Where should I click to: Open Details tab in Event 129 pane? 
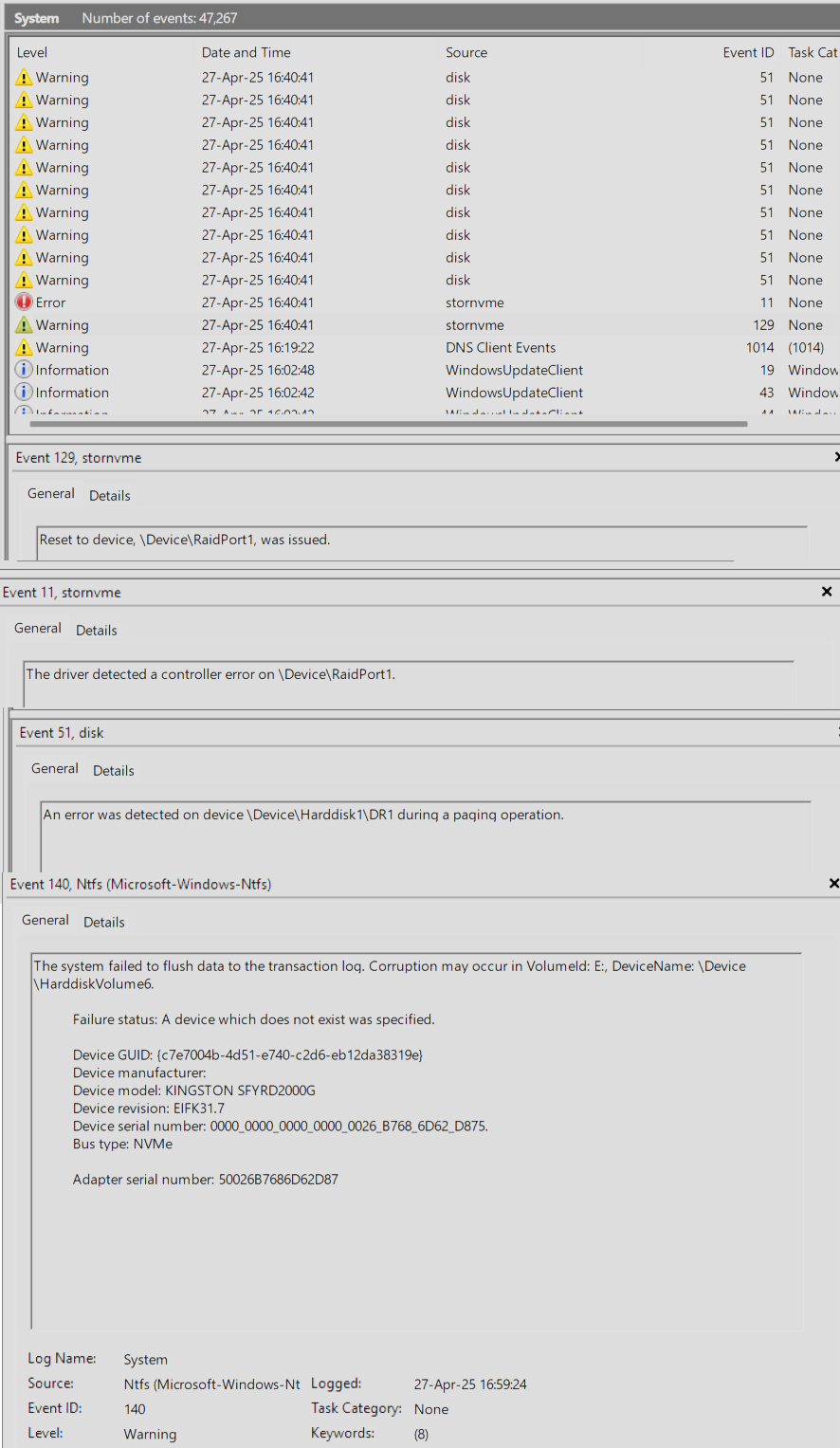coord(110,496)
